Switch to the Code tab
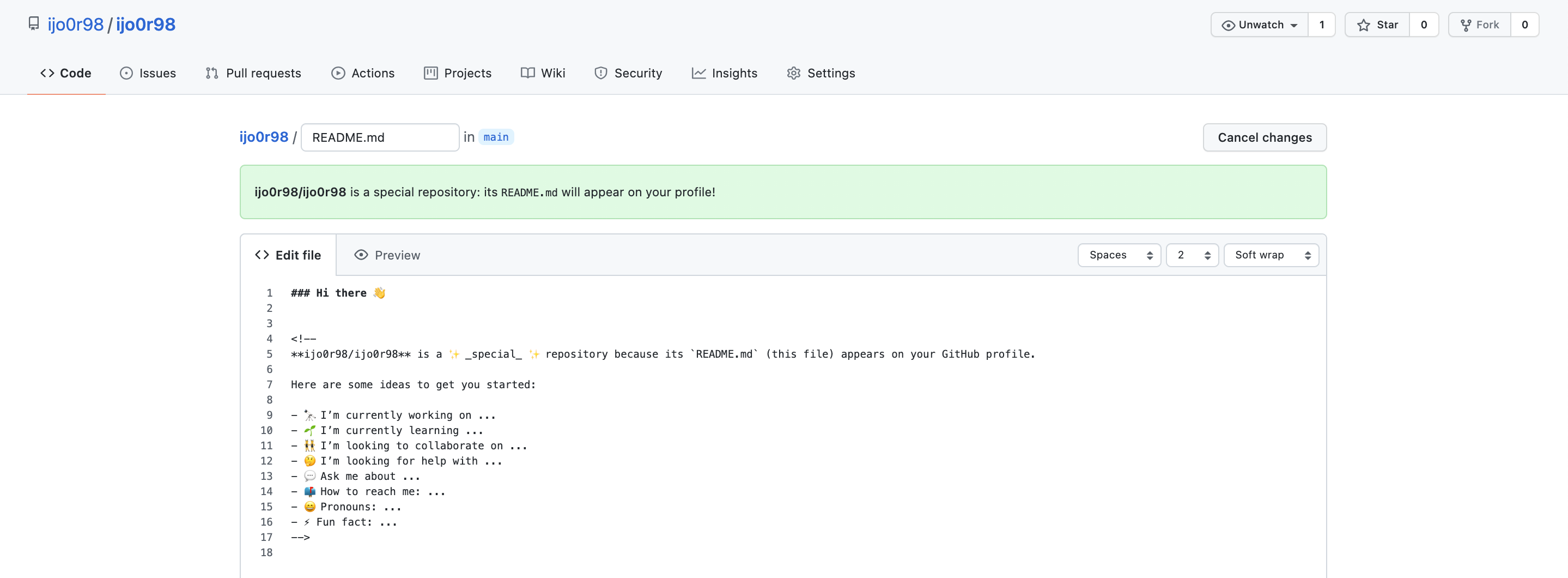Image resolution: width=1568 pixels, height=578 pixels. (x=66, y=73)
